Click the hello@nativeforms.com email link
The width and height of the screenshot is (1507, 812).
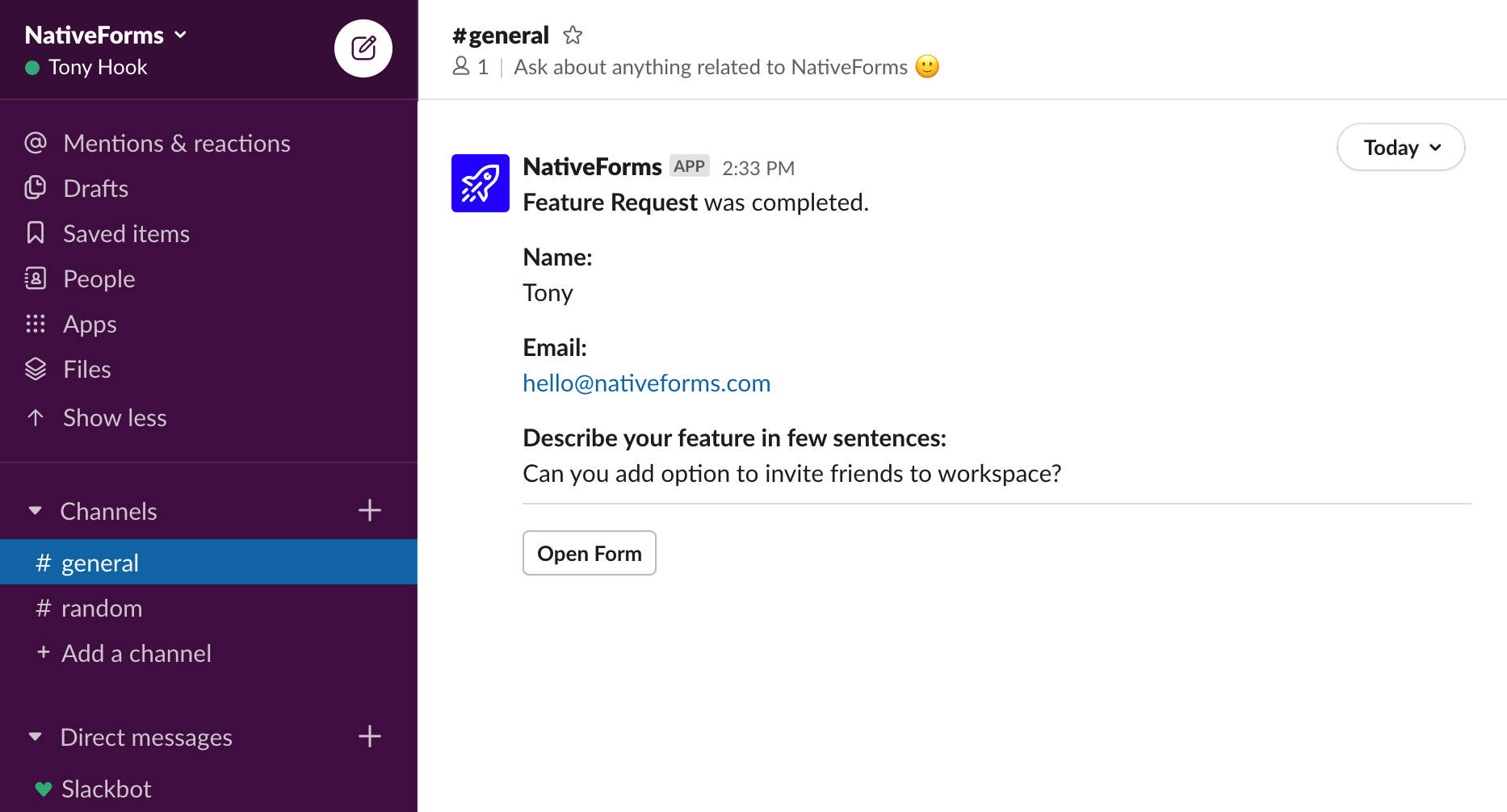click(646, 383)
